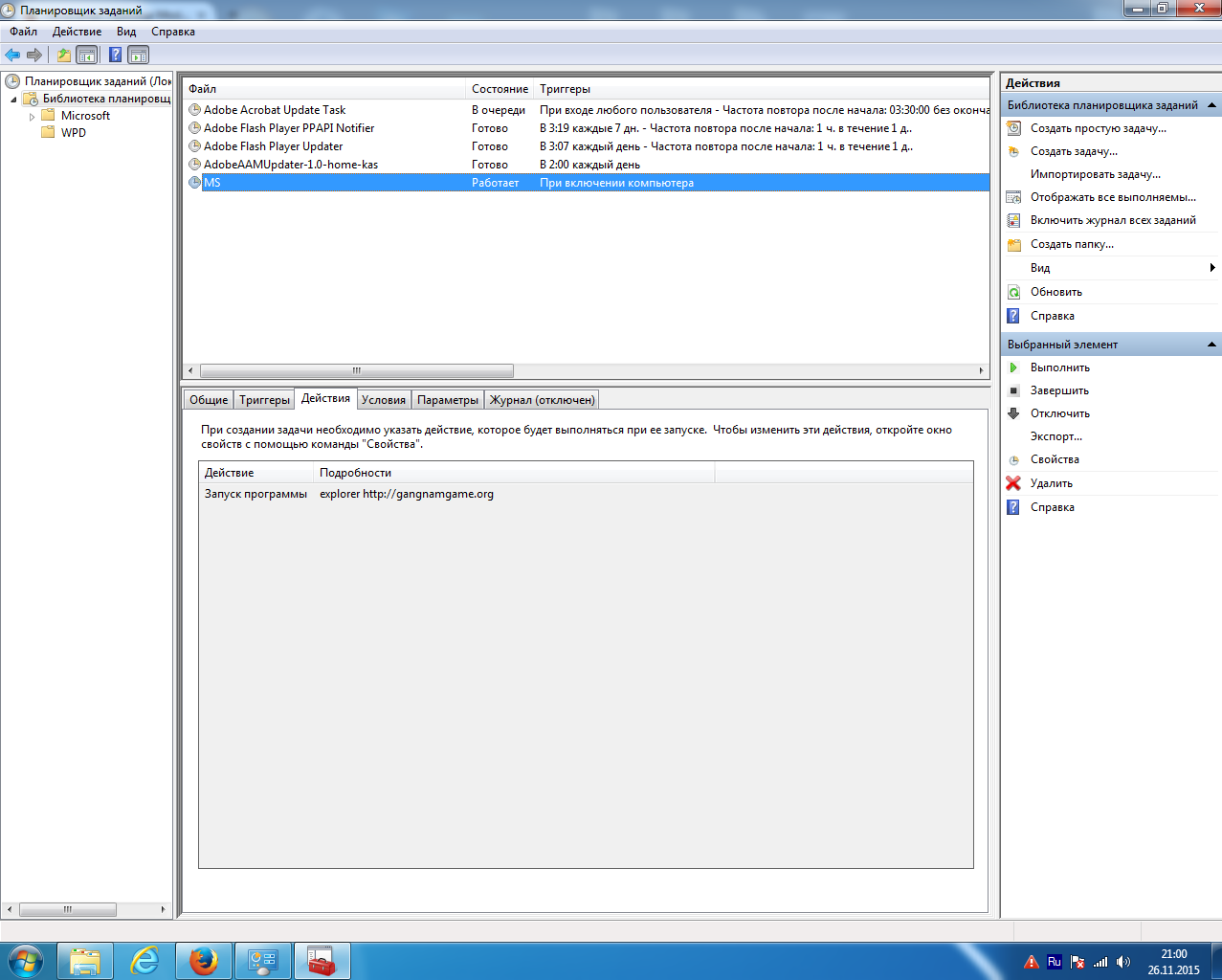Click the Windows Start button
This screenshot has height=980, width=1222.
[x=26, y=961]
